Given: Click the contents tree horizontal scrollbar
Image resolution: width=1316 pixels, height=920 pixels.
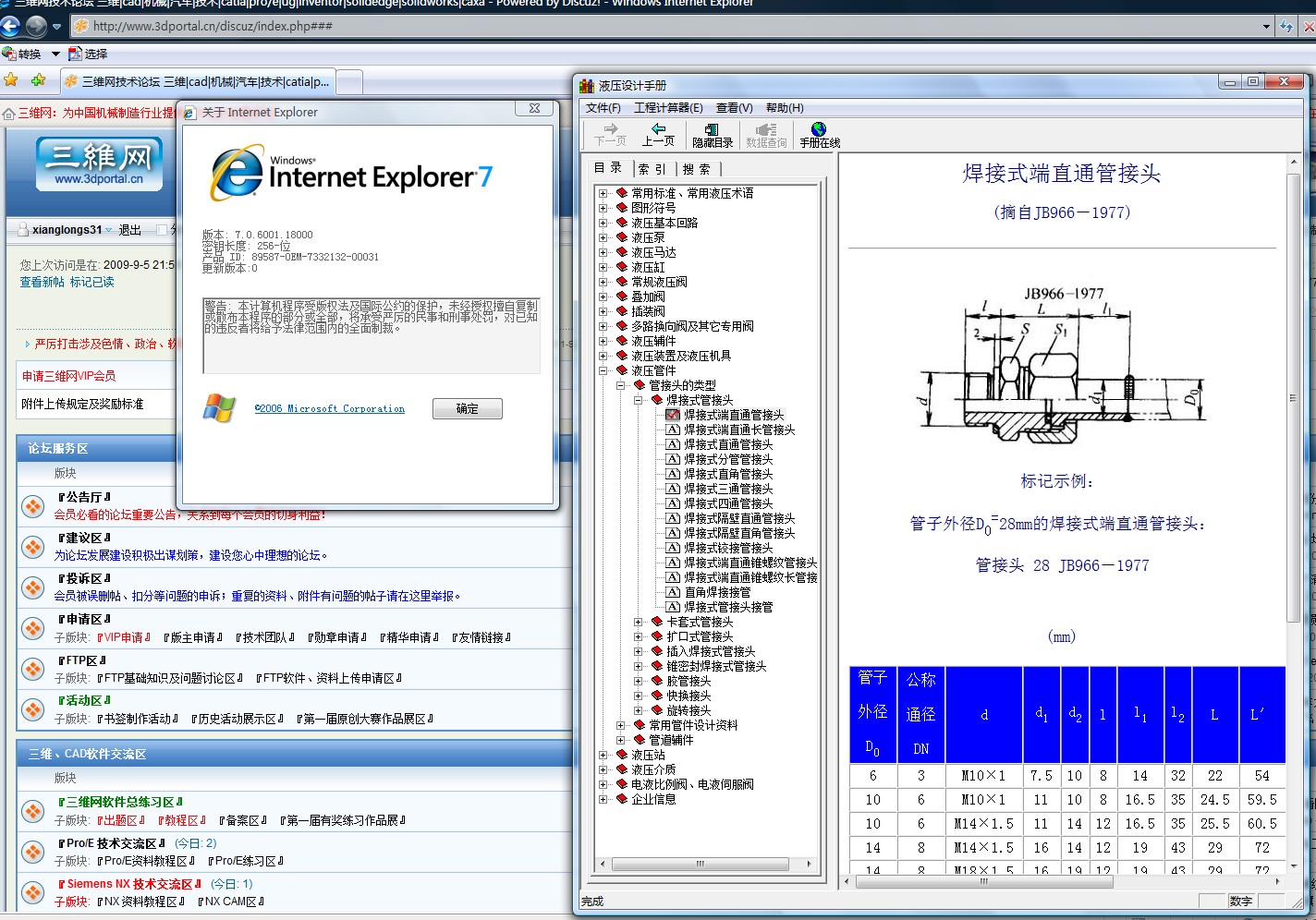Looking at the screenshot, I should 705,865.
